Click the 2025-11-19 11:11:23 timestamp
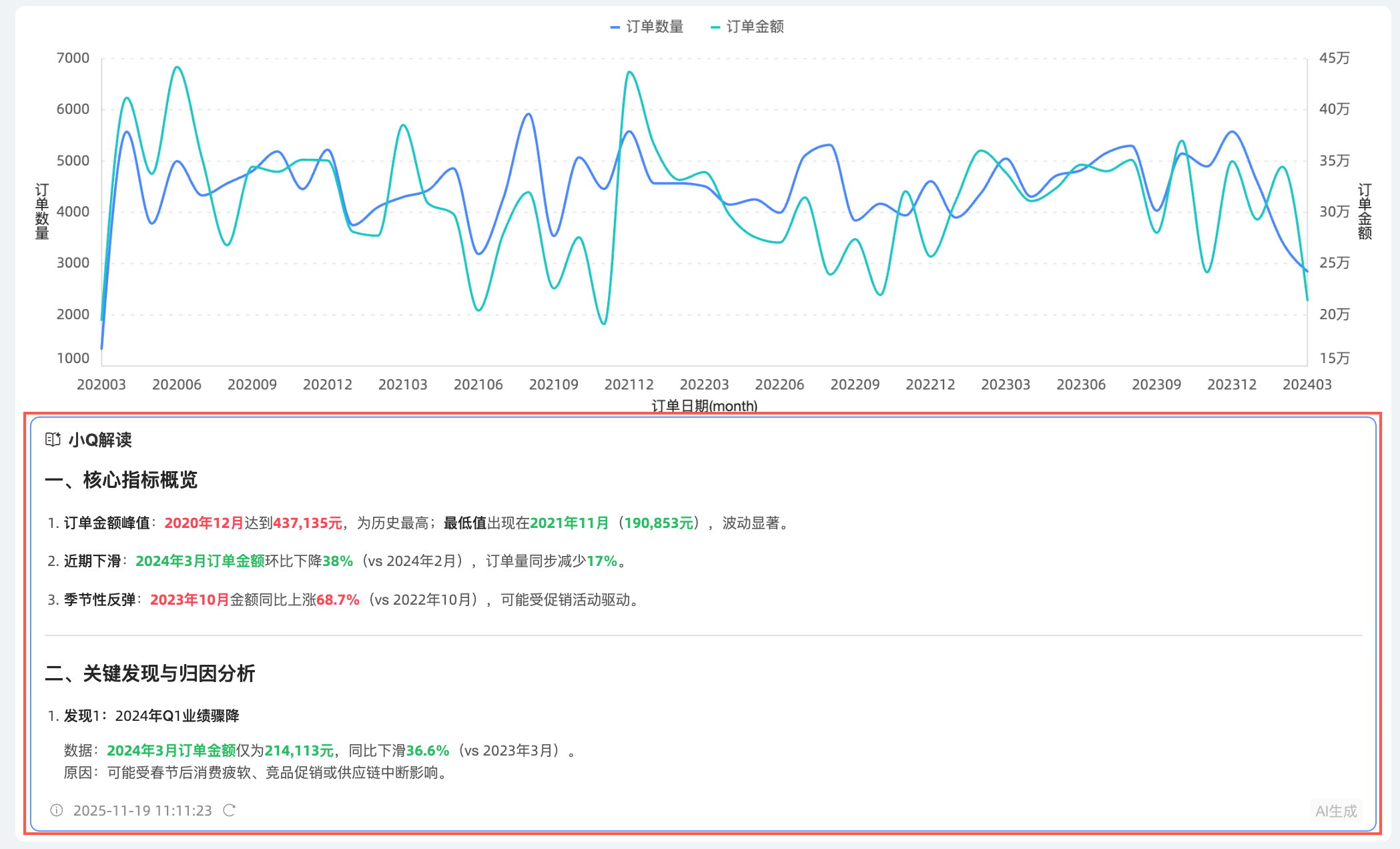Viewport: 1400px width, 849px height. tap(142, 810)
